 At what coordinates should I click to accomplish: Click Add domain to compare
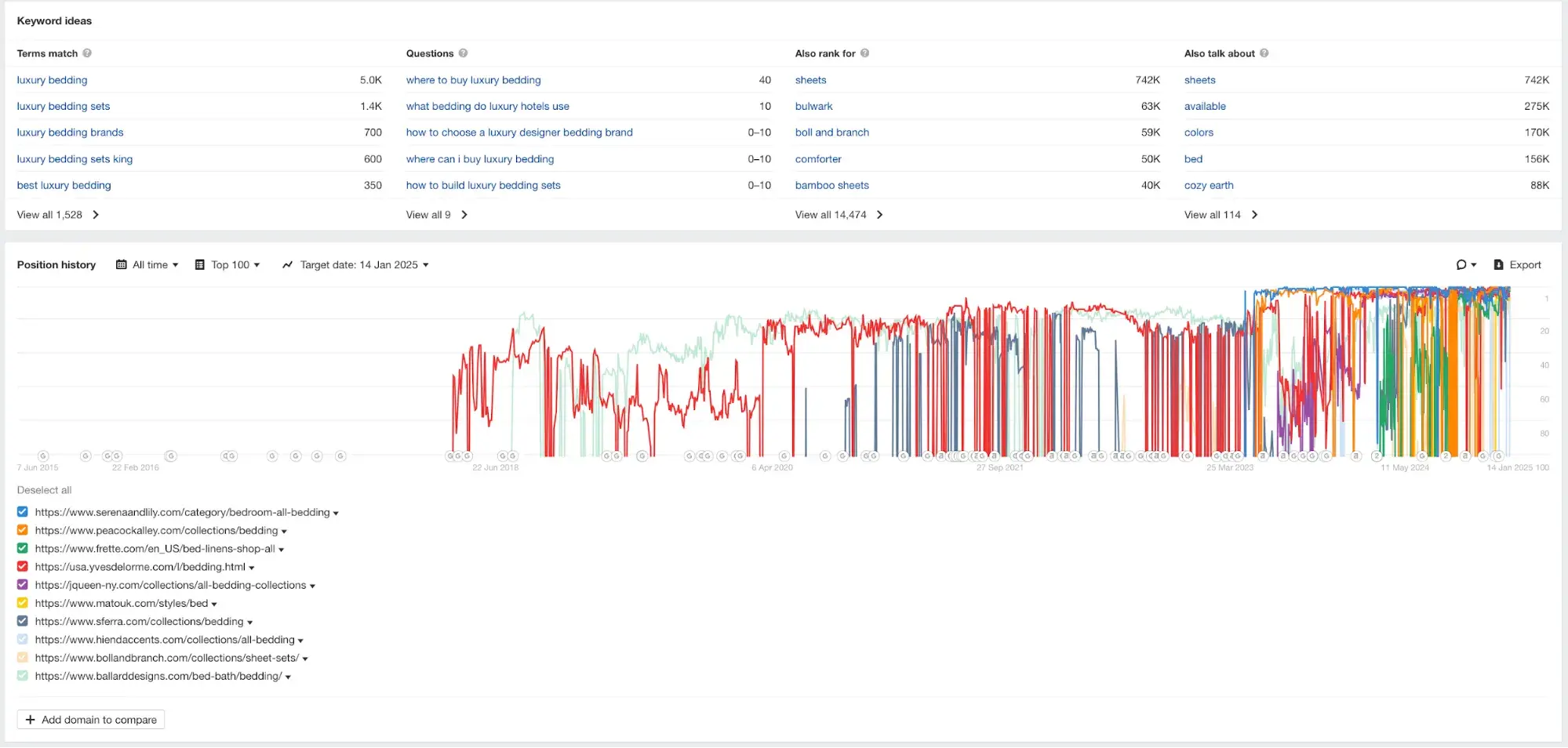[x=91, y=720]
